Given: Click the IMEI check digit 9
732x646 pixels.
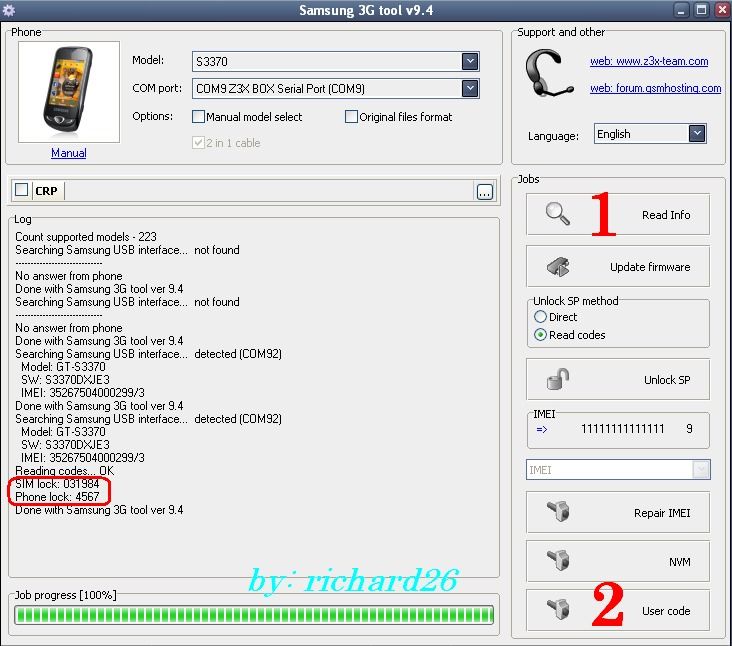Looking at the screenshot, I should click(689, 429).
